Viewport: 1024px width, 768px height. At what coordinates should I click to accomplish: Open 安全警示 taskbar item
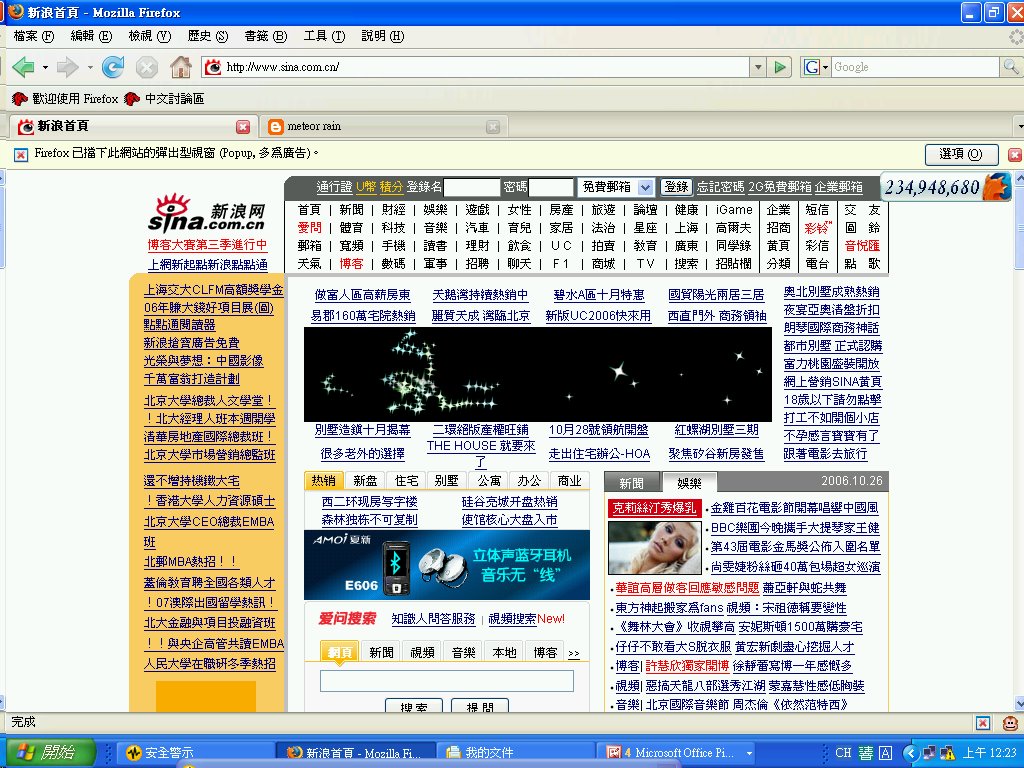point(195,752)
